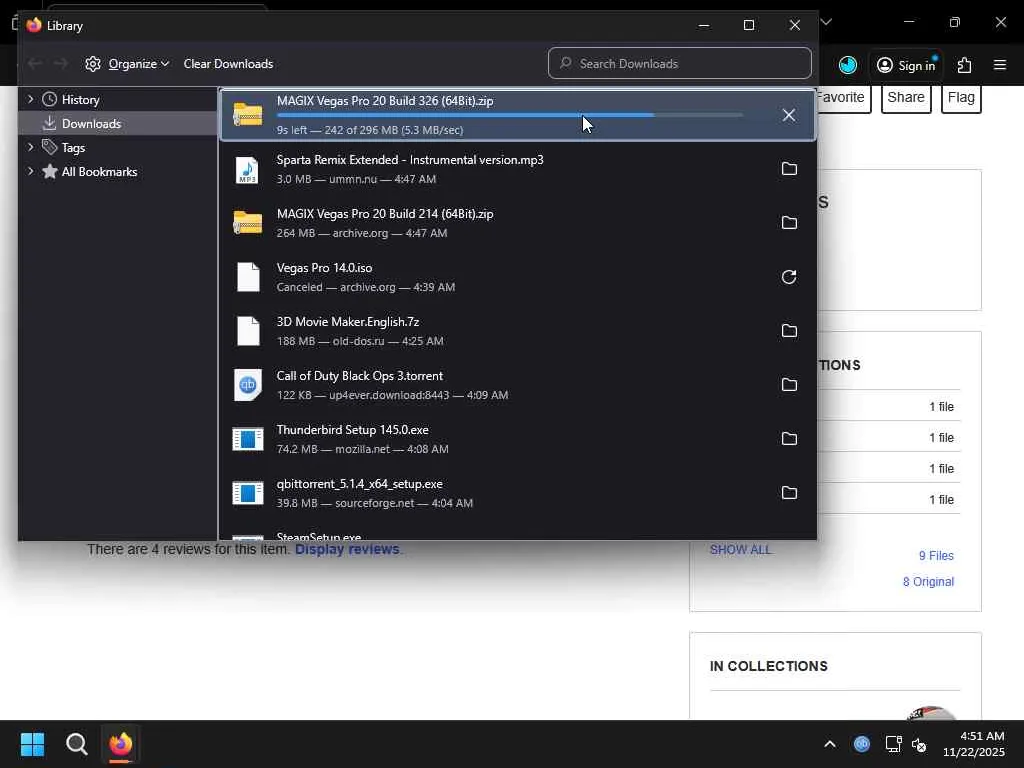Select qbittorrent_5.1.4_x64_setup.exe entry

[x=518, y=492]
